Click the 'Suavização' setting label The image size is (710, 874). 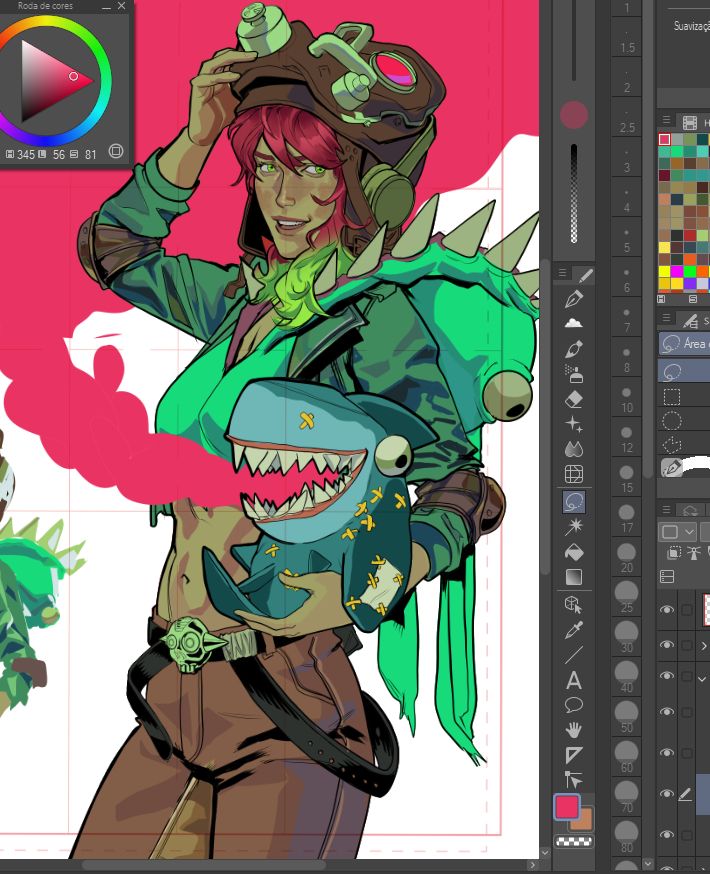point(692,26)
